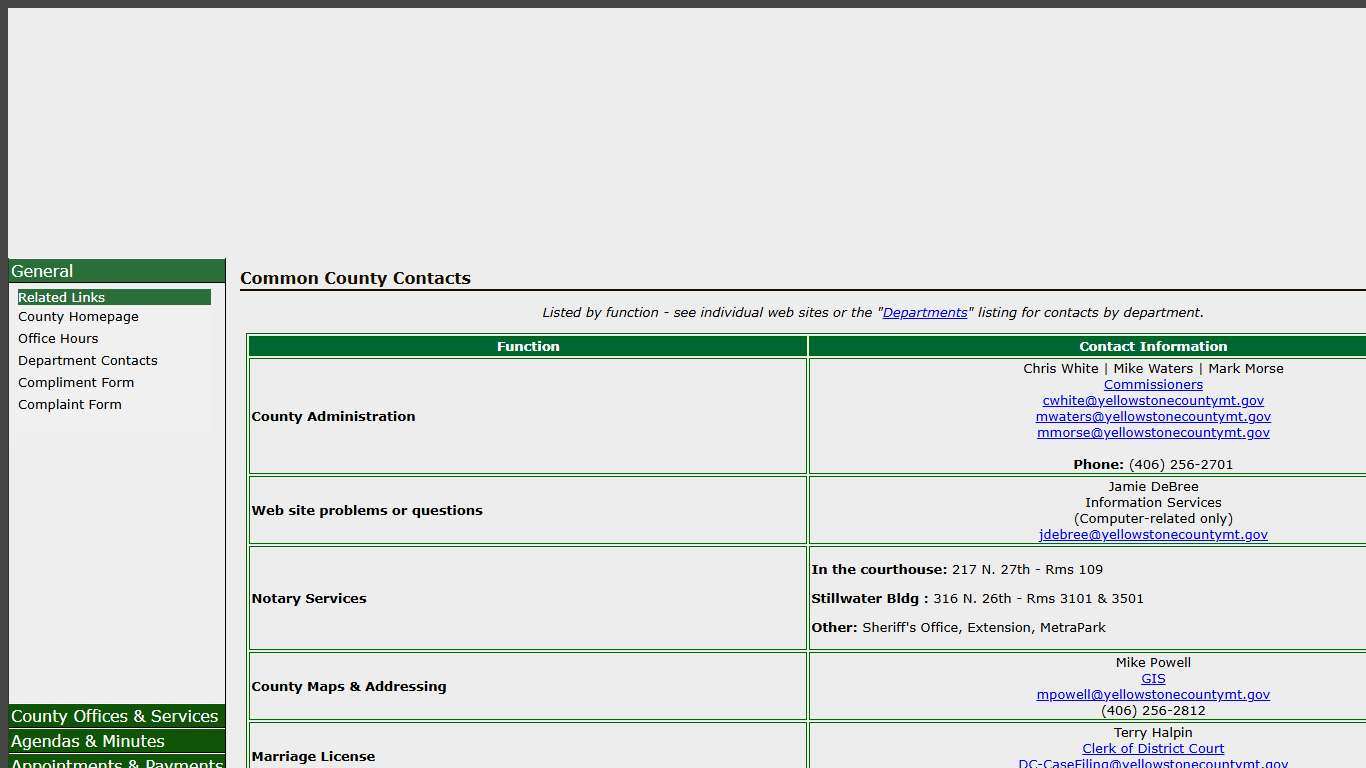
Task: Click the Departments listing link
Action: (925, 313)
